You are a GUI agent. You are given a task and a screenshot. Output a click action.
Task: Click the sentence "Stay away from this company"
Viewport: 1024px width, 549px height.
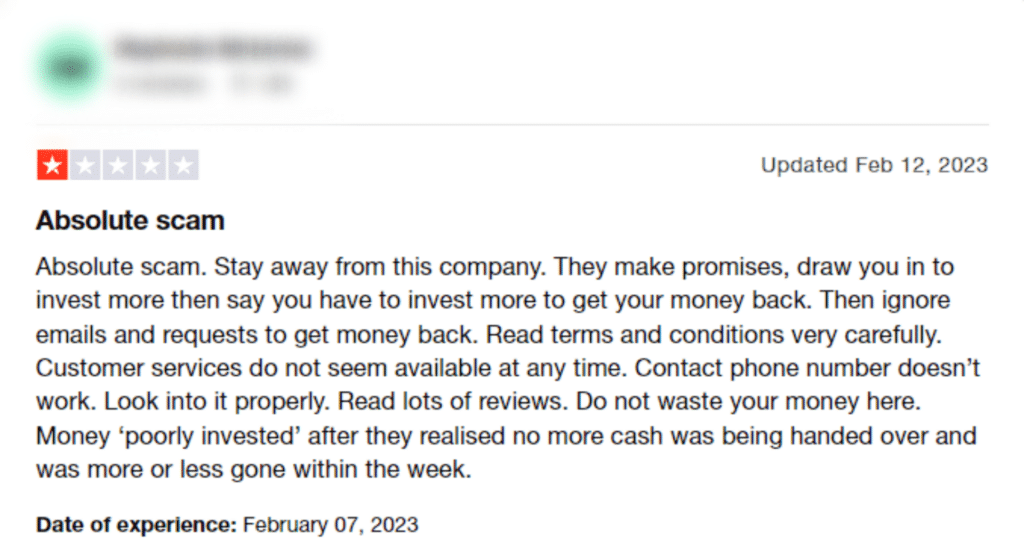click(x=379, y=267)
